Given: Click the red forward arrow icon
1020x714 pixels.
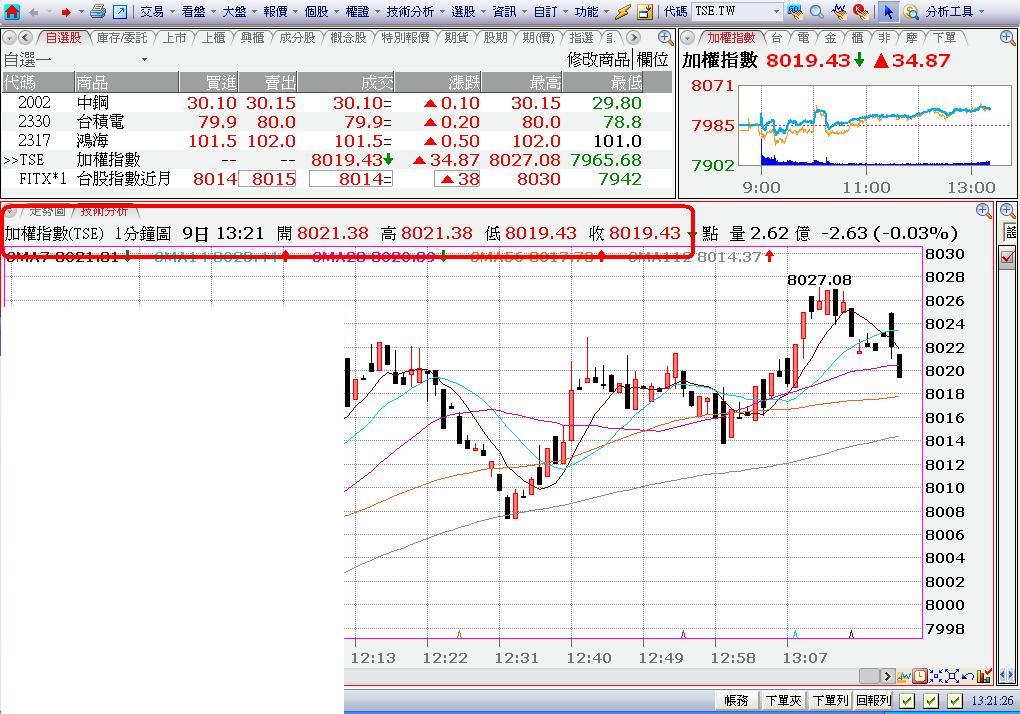Looking at the screenshot, I should [66, 12].
